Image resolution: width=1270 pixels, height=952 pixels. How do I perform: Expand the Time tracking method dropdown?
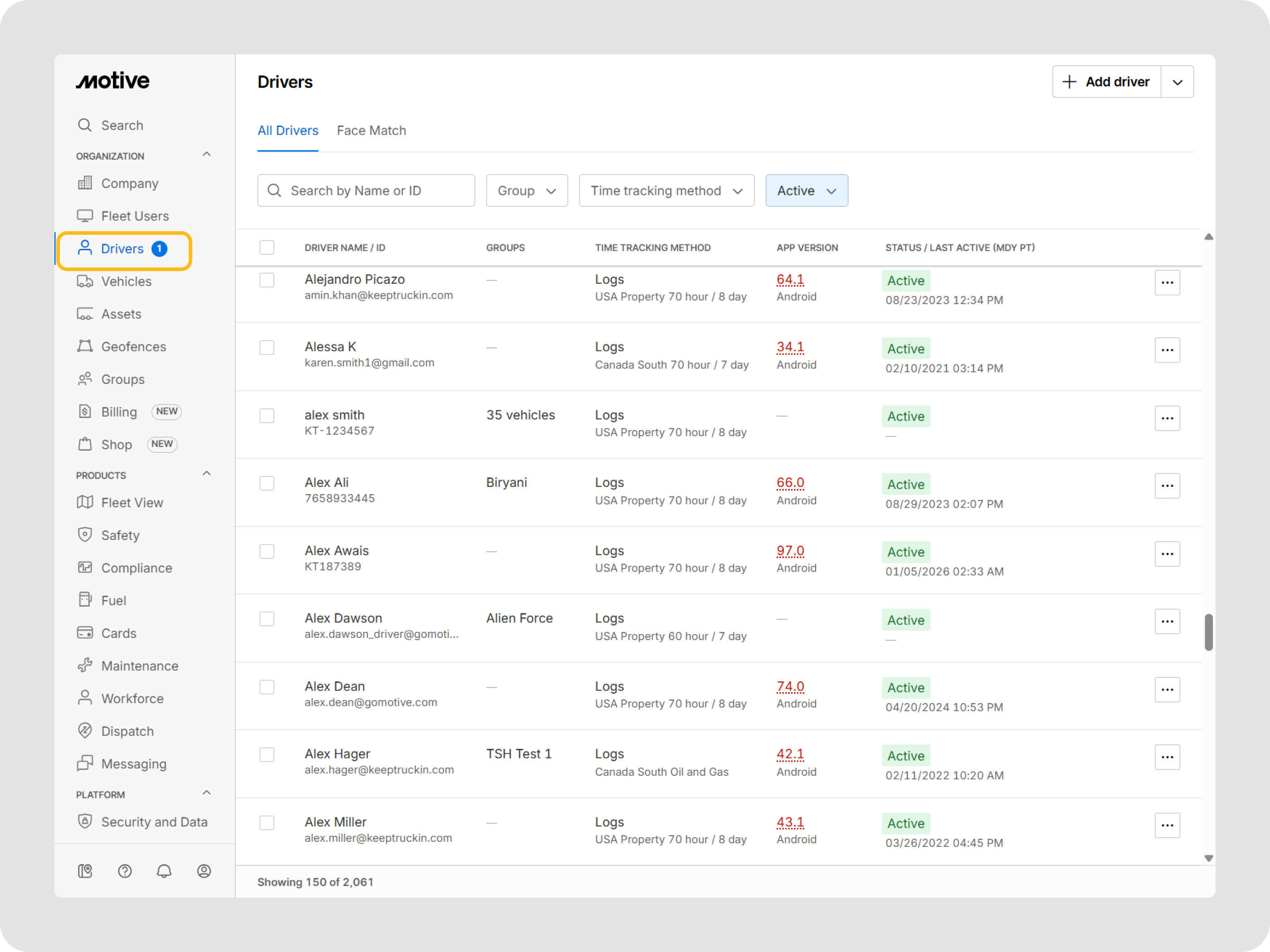coord(666,190)
